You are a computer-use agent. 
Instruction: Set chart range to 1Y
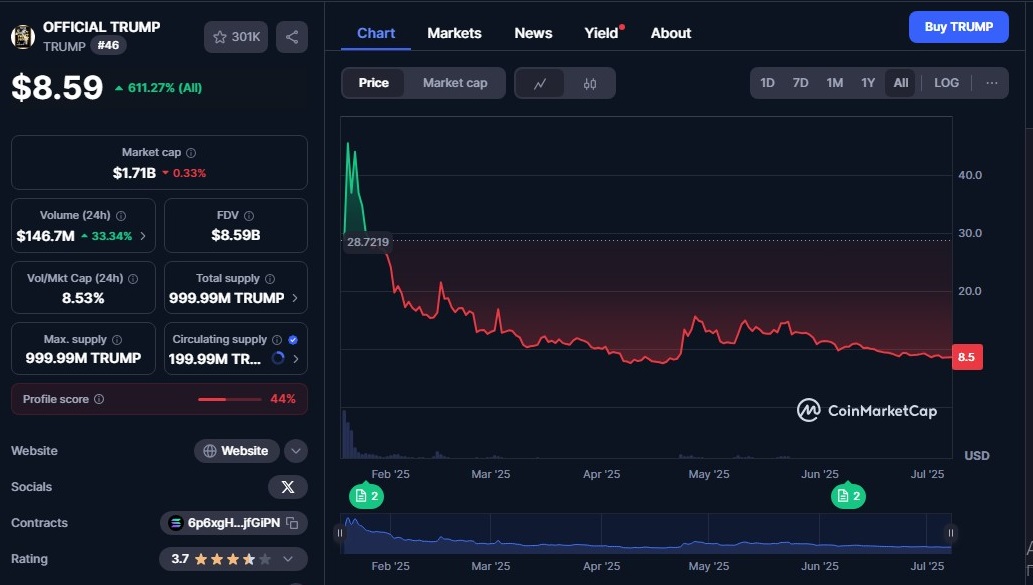point(868,83)
